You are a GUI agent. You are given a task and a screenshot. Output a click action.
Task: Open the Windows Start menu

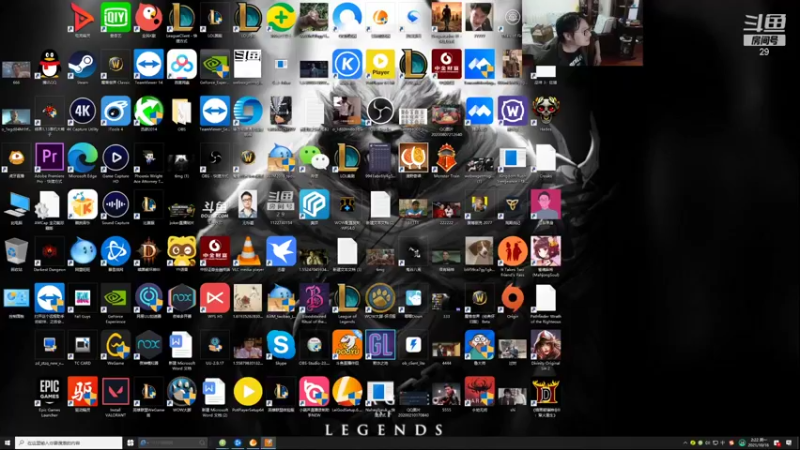pos(7,443)
